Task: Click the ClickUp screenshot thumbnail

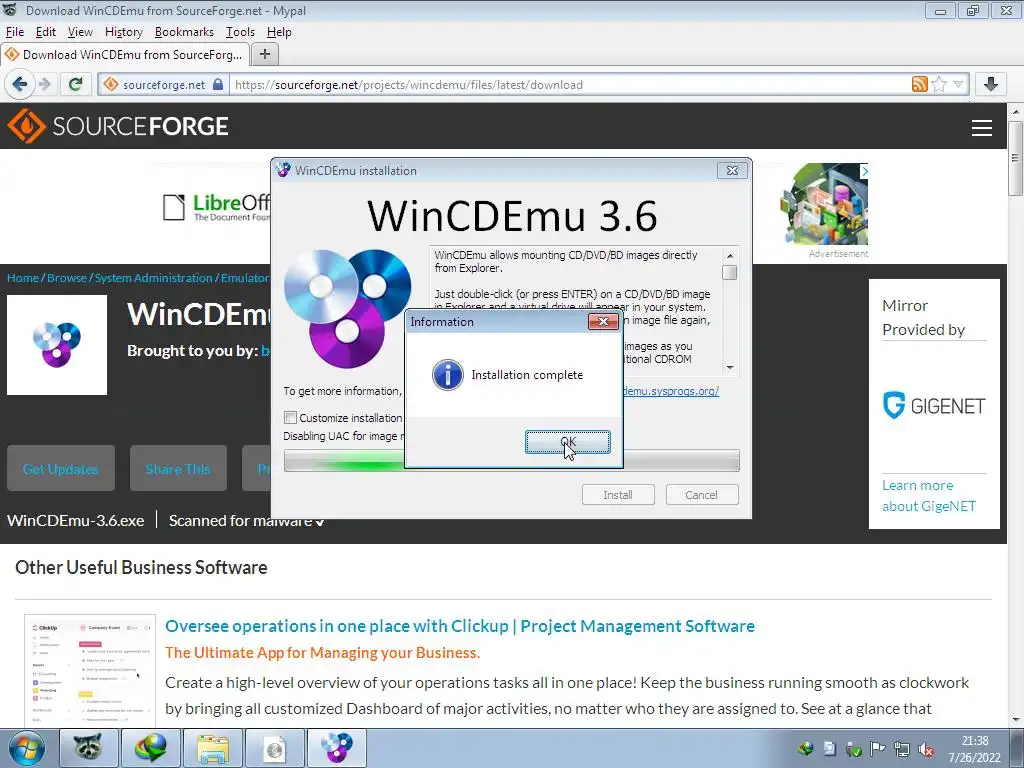Action: click(90, 671)
